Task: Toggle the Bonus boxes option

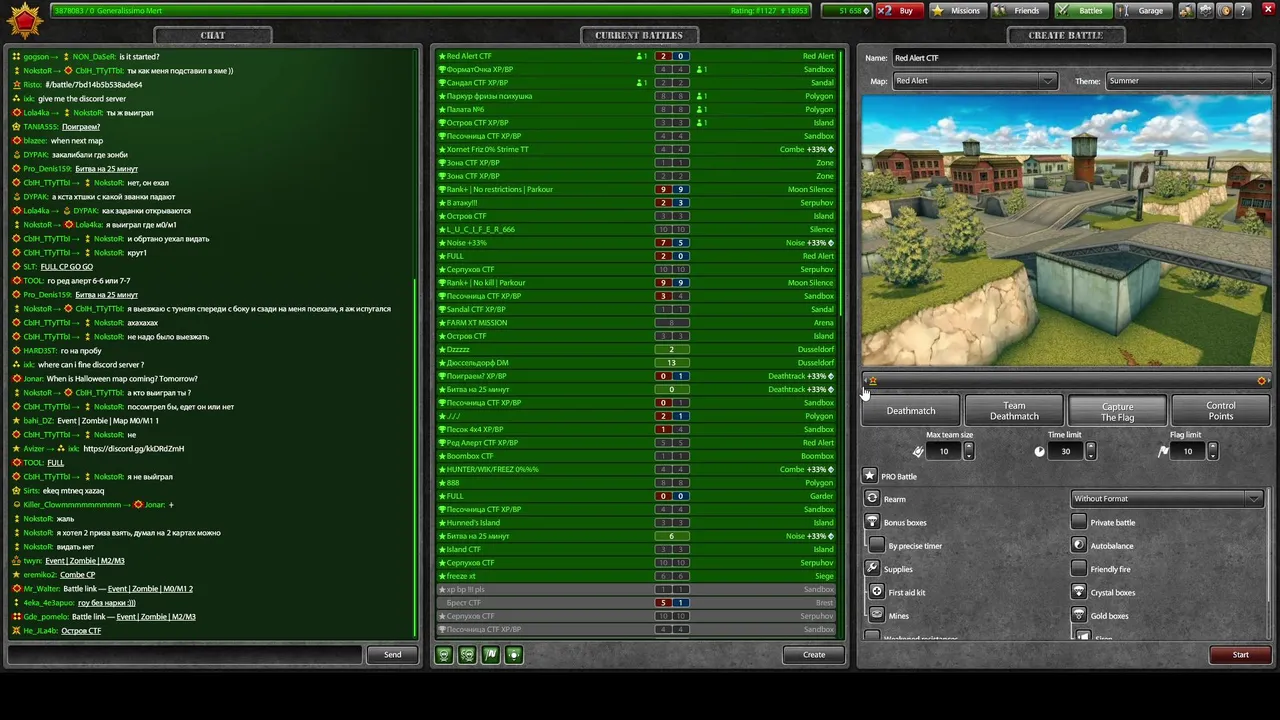Action: [x=872, y=522]
